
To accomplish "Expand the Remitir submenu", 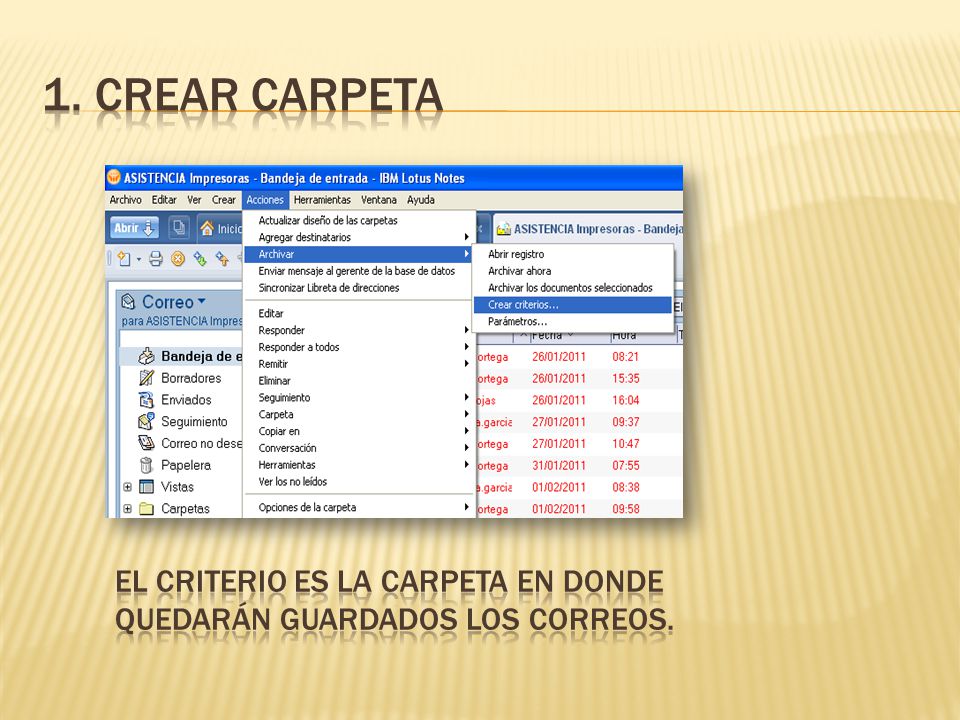I will coord(467,364).
